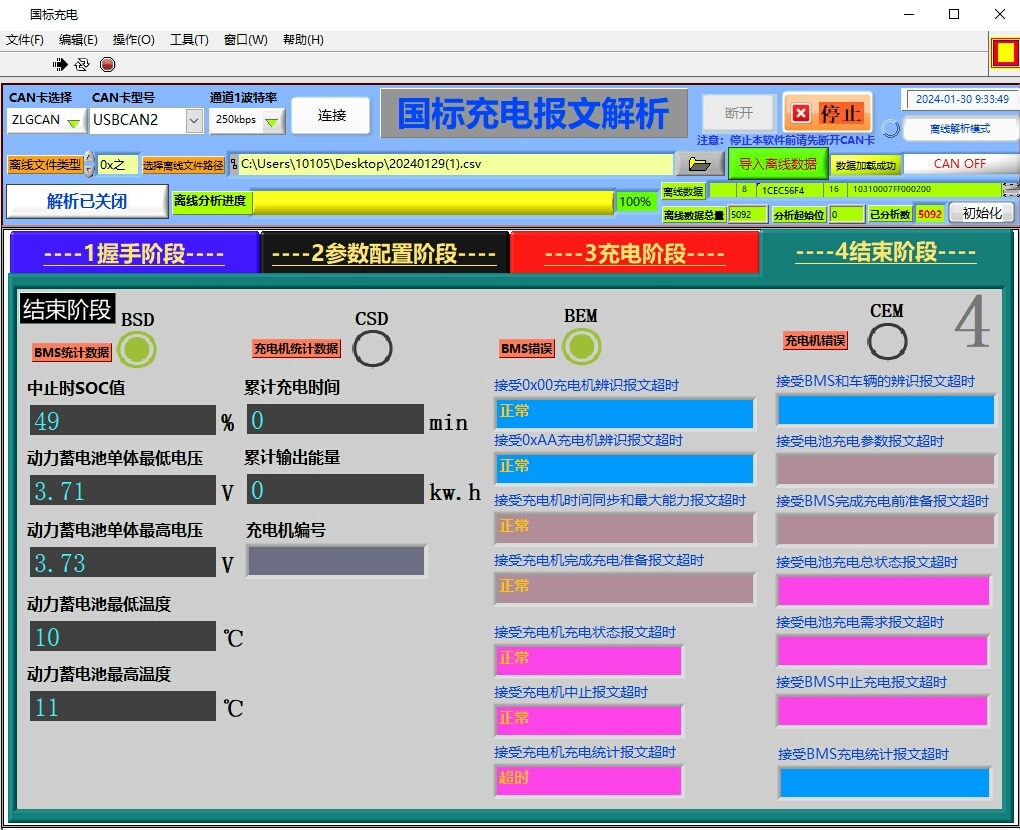This screenshot has width=1020, height=830.
Task: Click the CSD round indicator
Action: click(372, 348)
